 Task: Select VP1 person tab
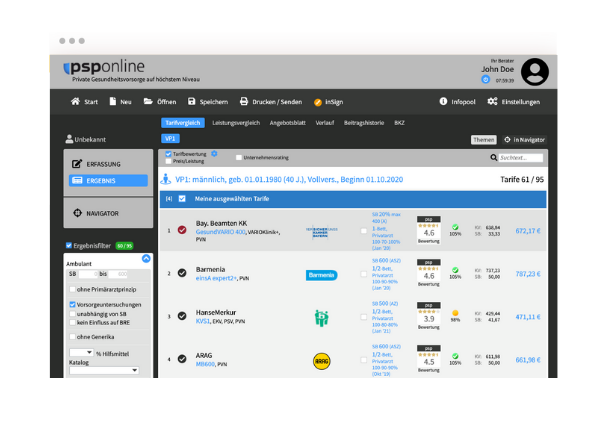click(170, 139)
